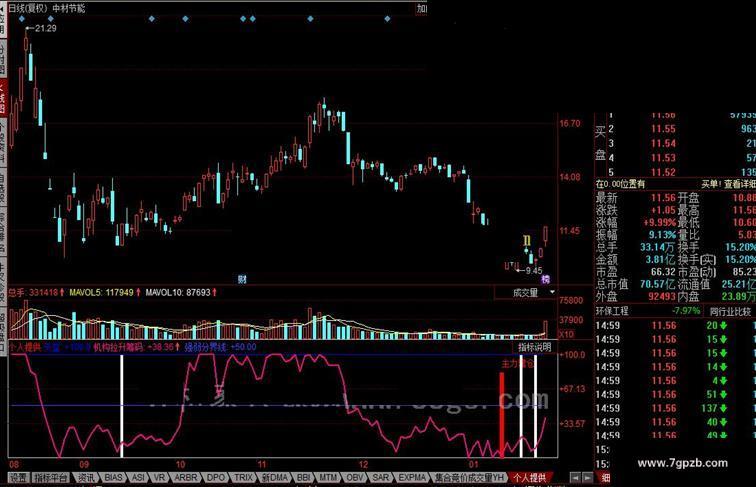Select the ARBR indicator tab
The height and width of the screenshot is (487, 756).
tap(186, 477)
